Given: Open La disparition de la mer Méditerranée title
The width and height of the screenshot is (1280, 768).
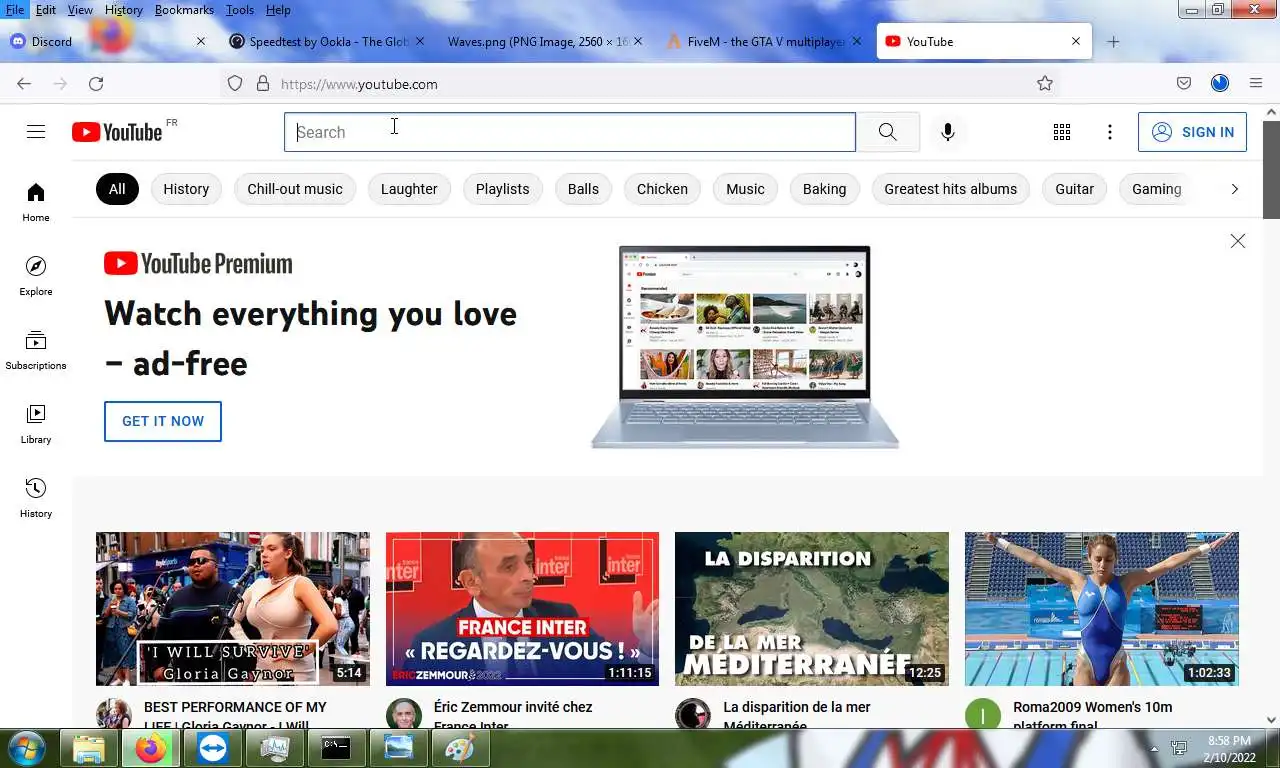Looking at the screenshot, I should coord(797,716).
